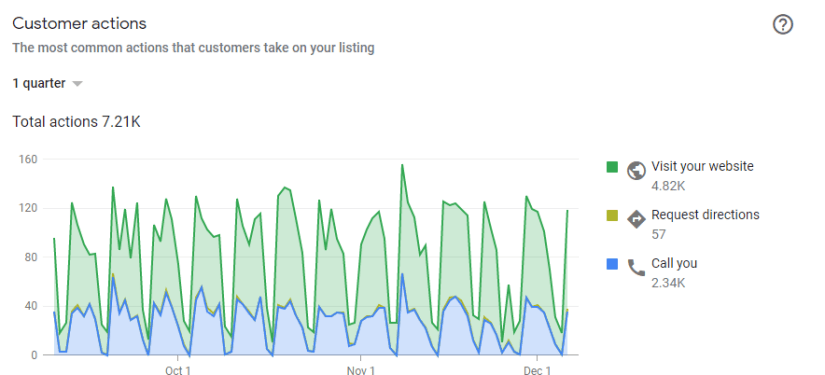Click the Request directions legend label
The width and height of the screenshot is (825, 375).
point(705,215)
